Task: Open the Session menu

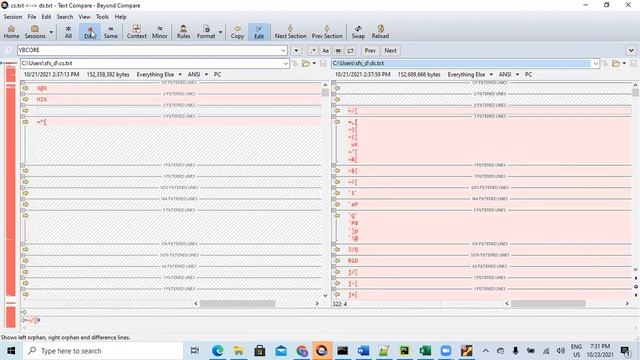Action: pos(13,17)
